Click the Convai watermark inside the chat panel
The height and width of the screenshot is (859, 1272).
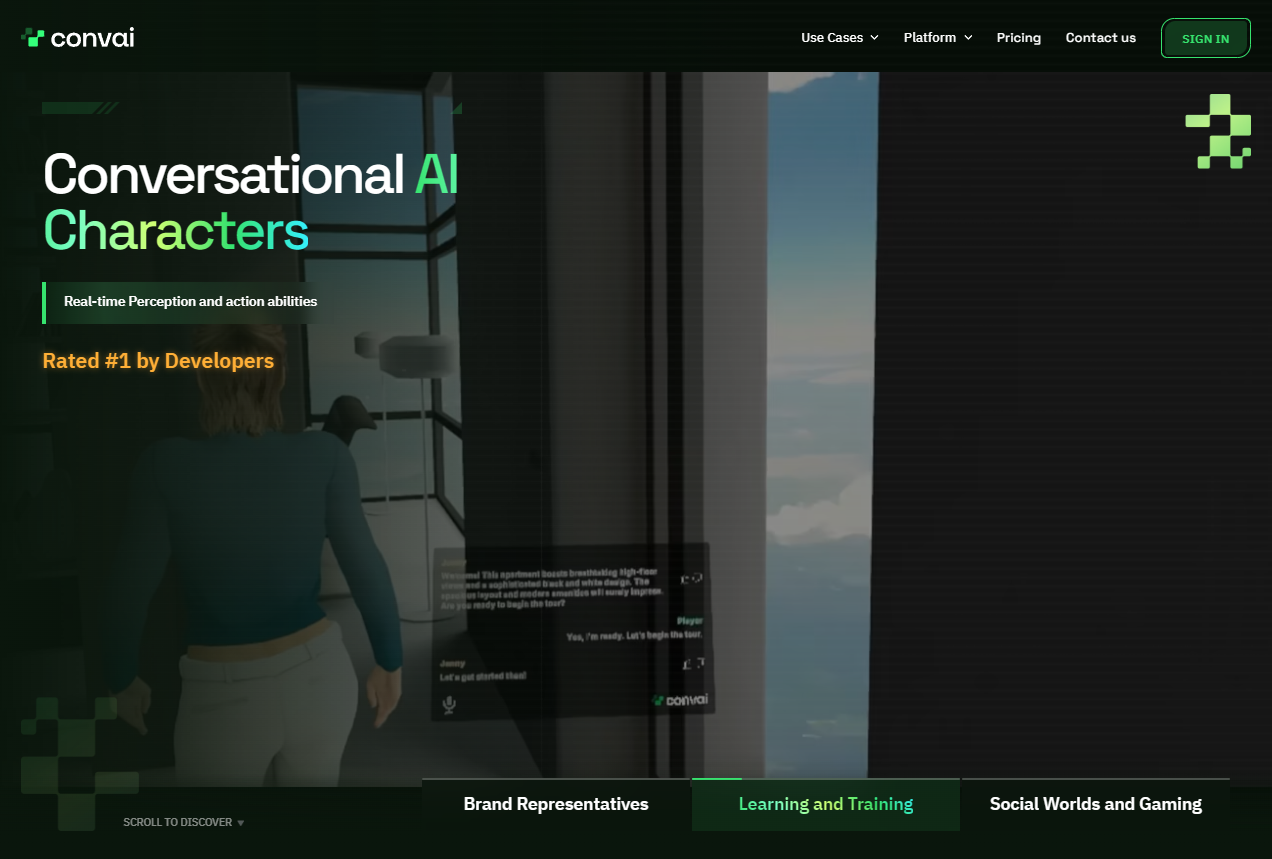pos(680,700)
